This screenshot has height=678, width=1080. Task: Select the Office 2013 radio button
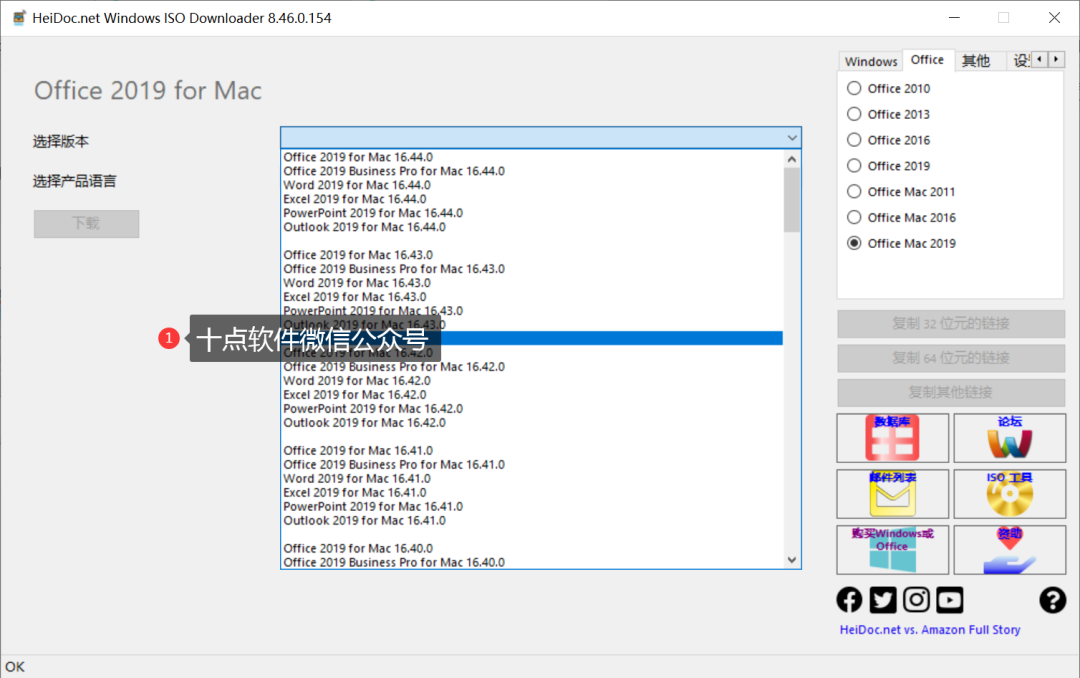pos(854,114)
